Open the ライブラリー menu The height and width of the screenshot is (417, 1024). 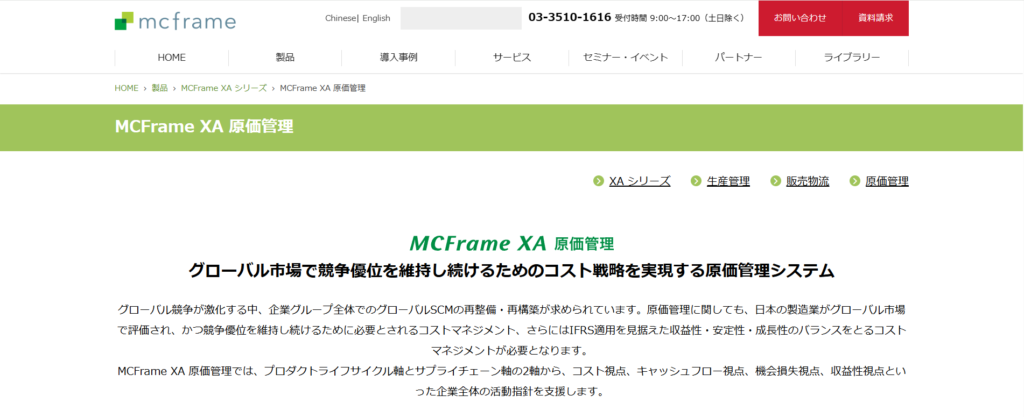(852, 57)
